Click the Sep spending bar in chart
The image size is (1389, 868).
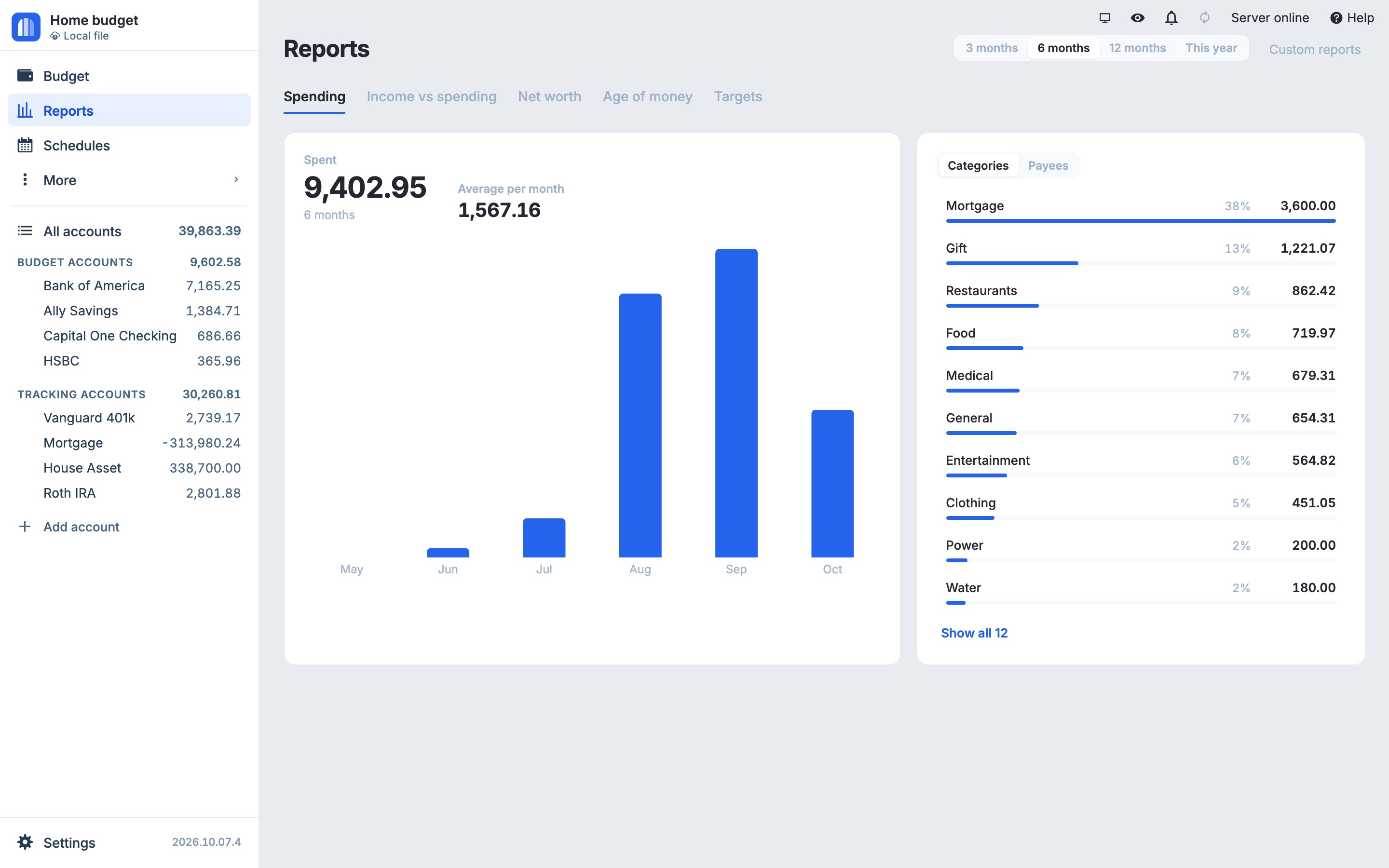(736, 403)
